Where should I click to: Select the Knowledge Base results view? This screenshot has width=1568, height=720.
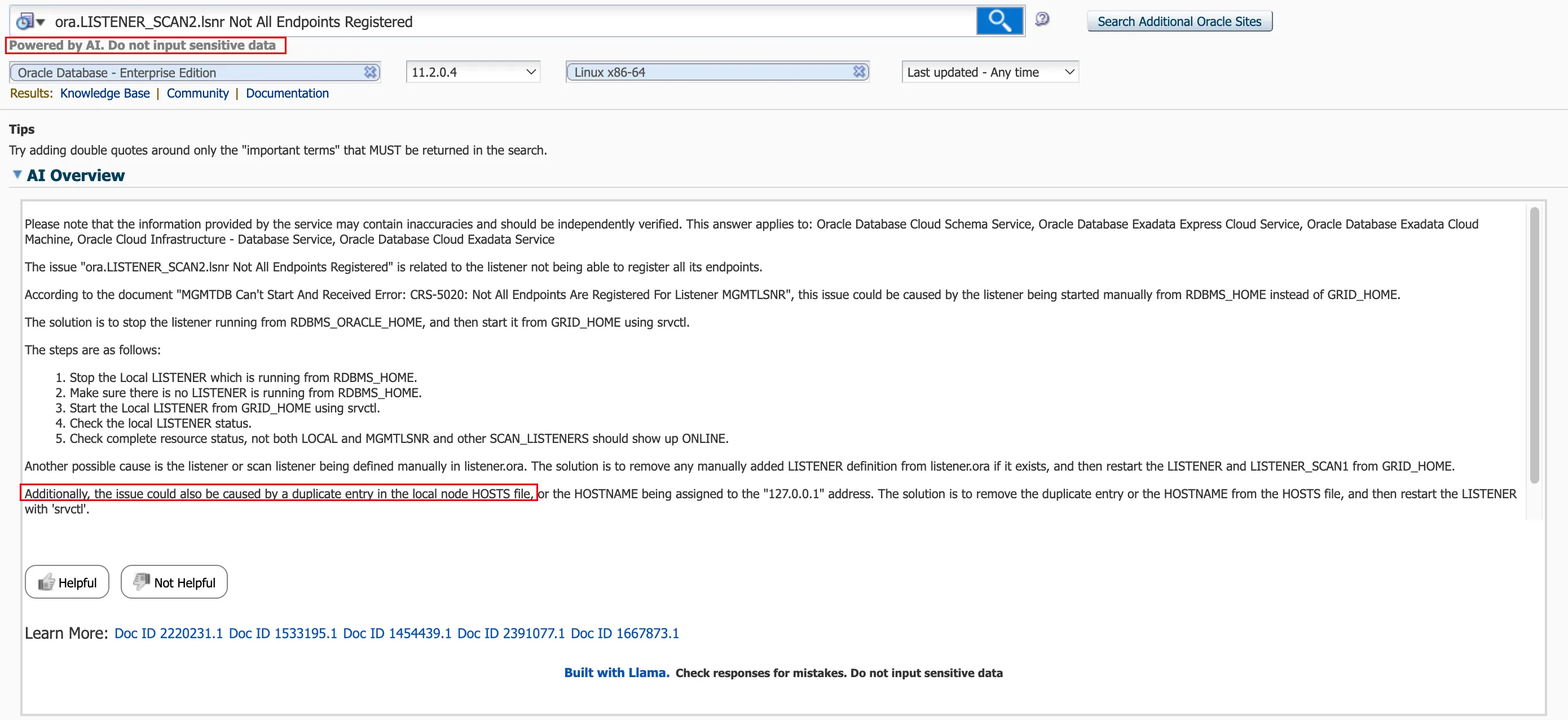[x=104, y=93]
